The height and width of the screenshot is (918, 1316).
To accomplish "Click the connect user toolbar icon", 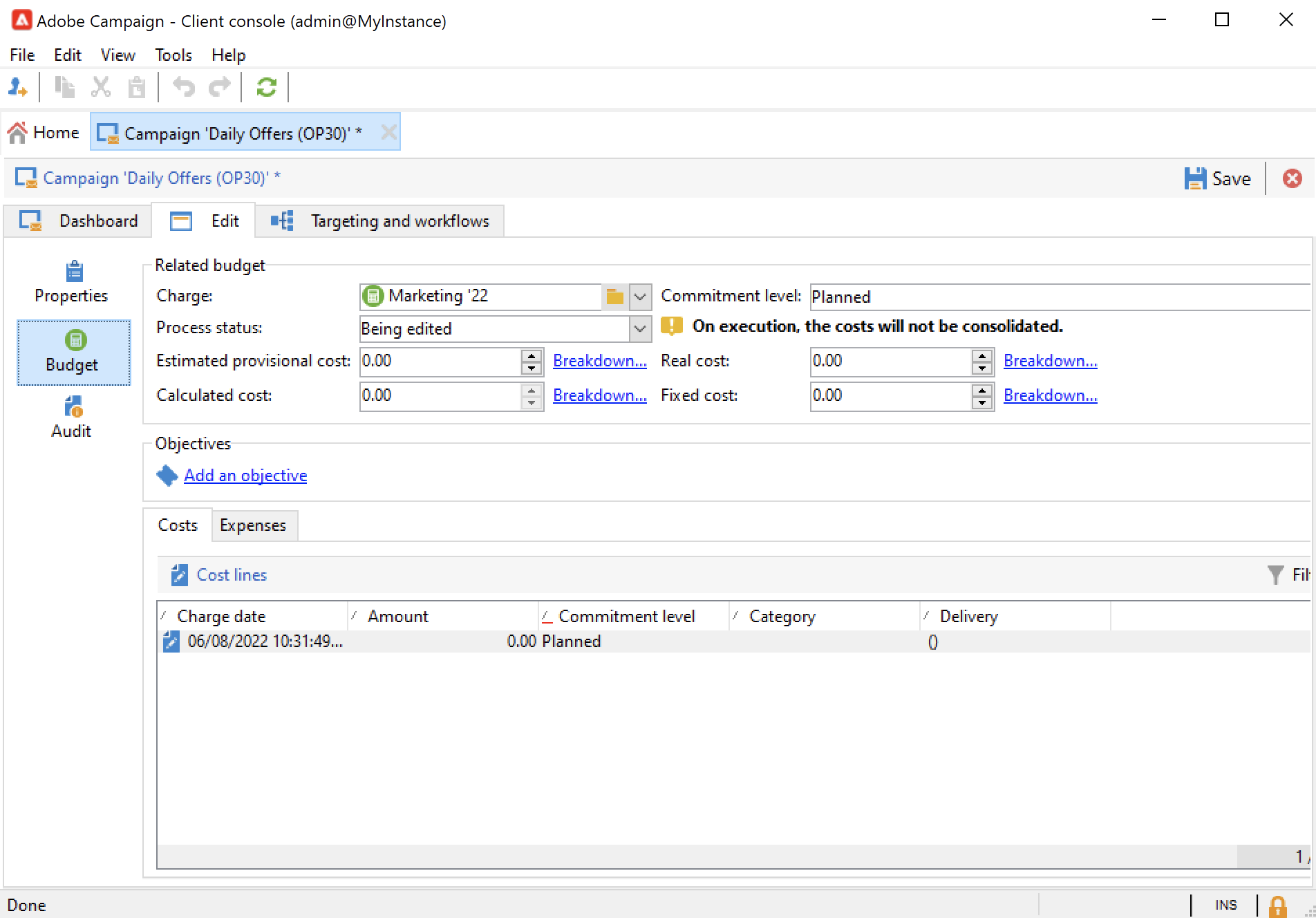I will click(17, 87).
